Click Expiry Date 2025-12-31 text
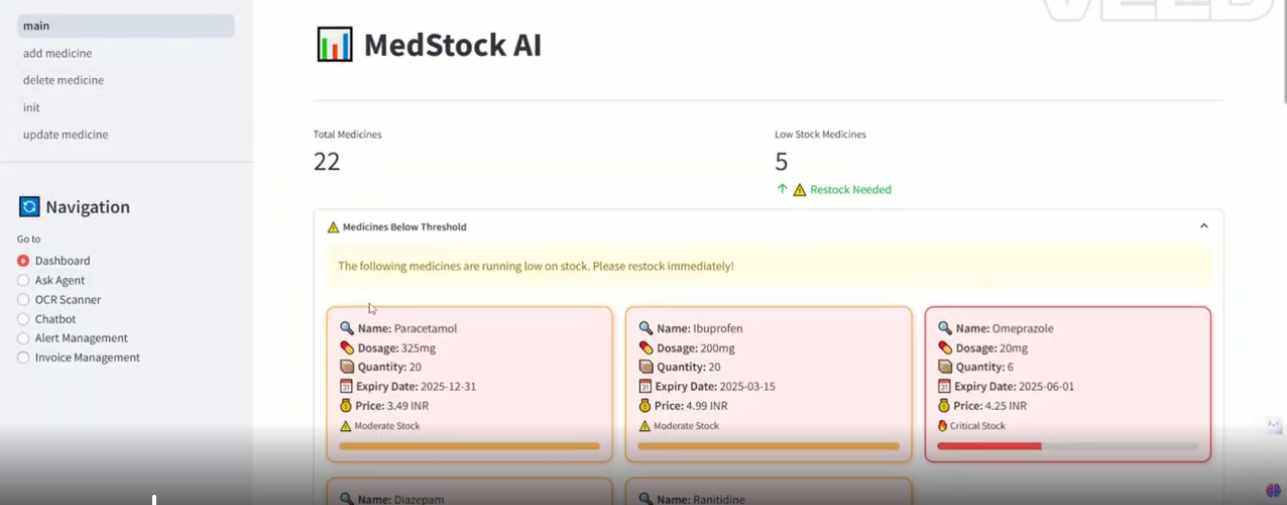 416,386
